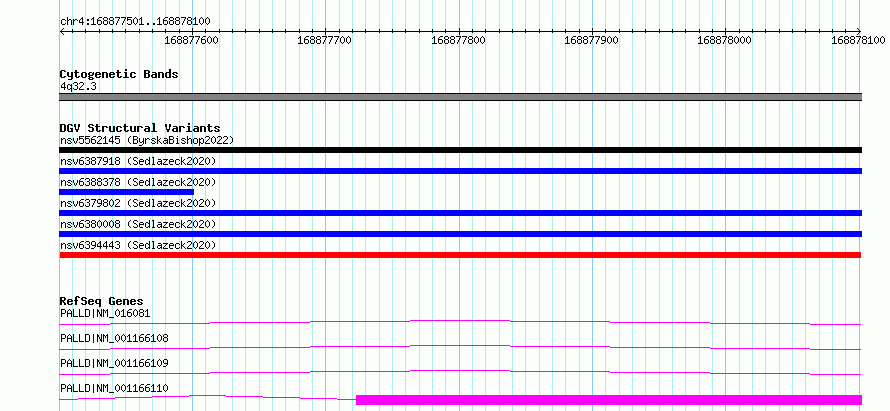The image size is (890, 411).
Task: Select the red nsv6394443 variant bar
Action: 460,255
